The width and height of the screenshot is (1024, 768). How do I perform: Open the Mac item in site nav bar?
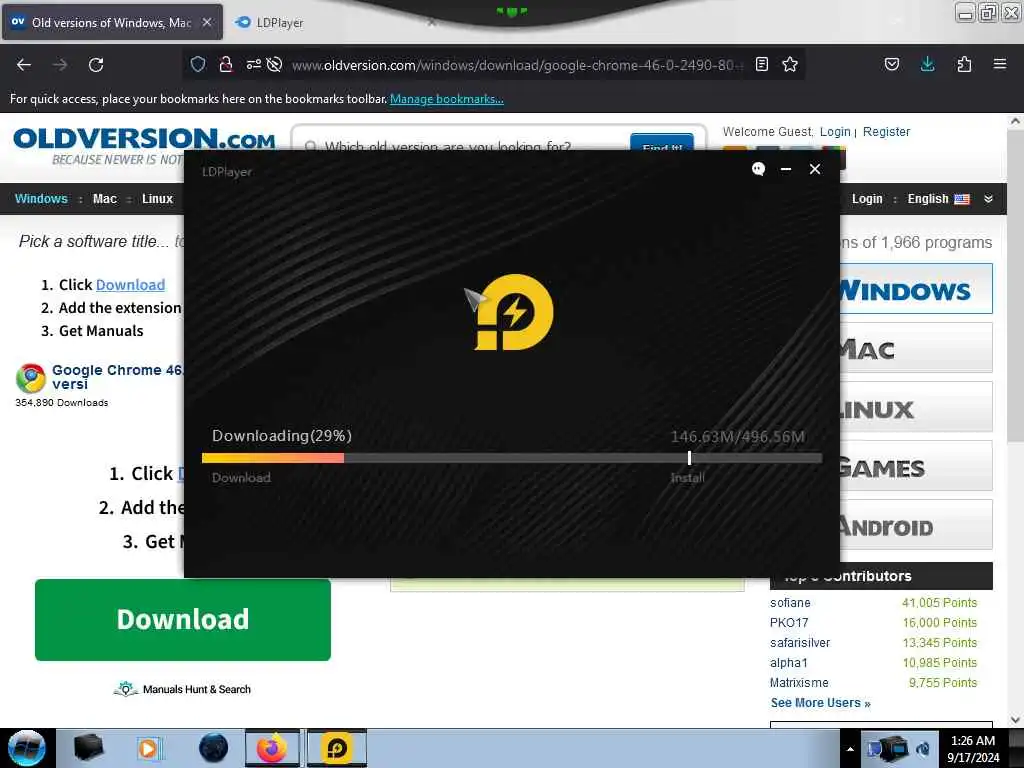(x=104, y=199)
